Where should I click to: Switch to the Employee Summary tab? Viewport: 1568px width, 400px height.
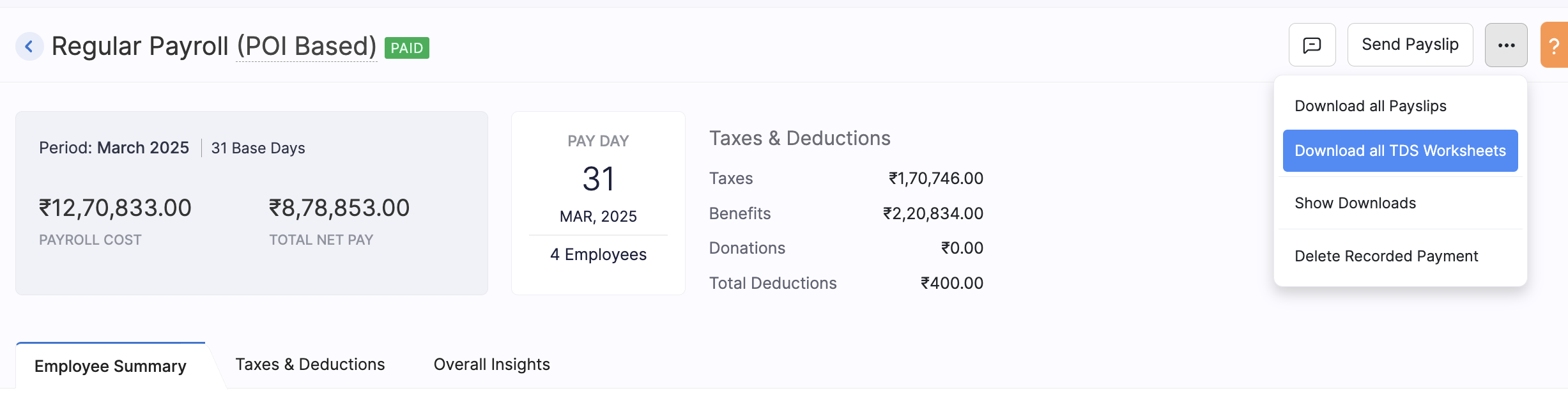click(x=111, y=366)
